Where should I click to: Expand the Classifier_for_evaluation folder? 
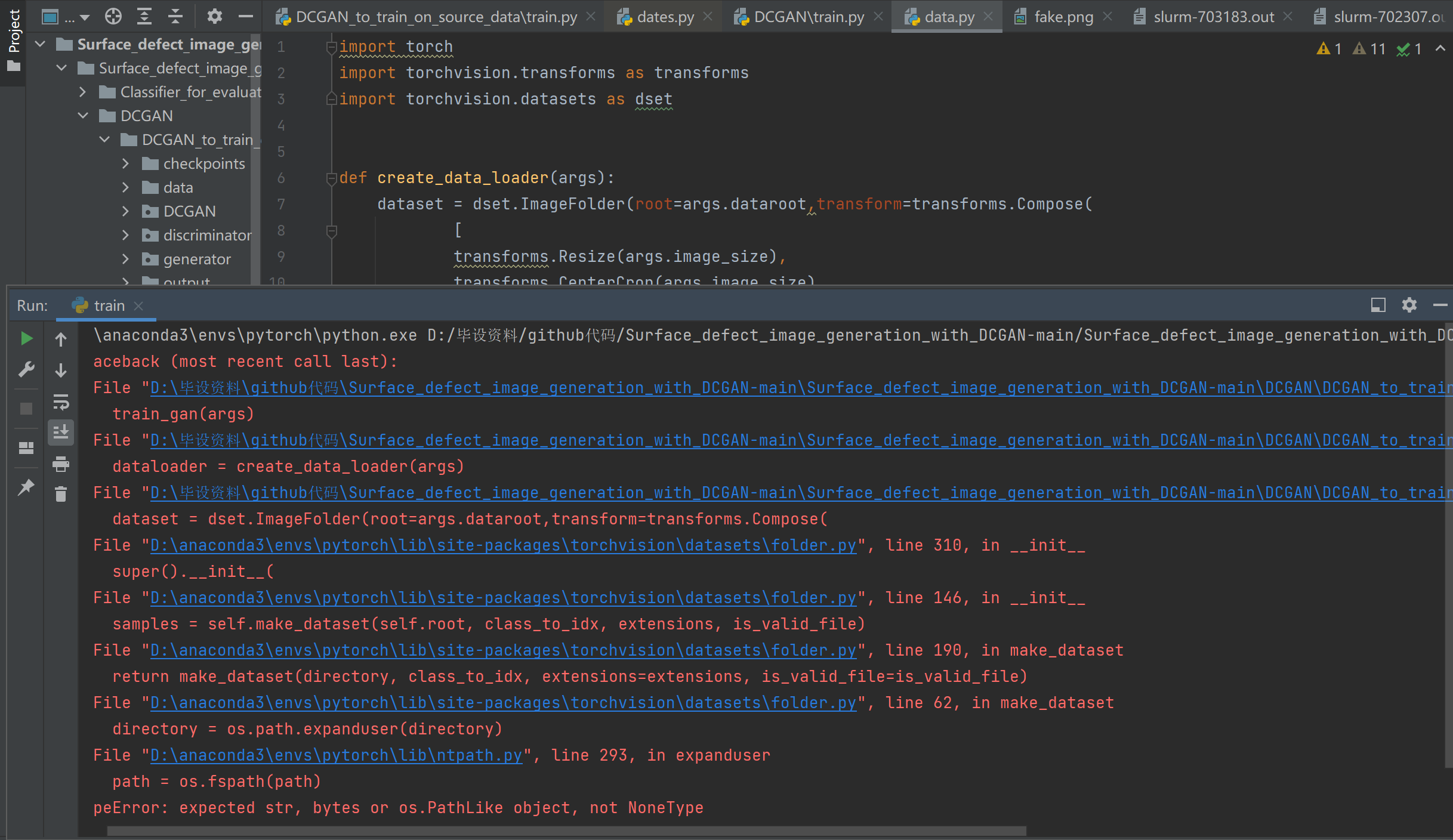pyautogui.click(x=83, y=92)
